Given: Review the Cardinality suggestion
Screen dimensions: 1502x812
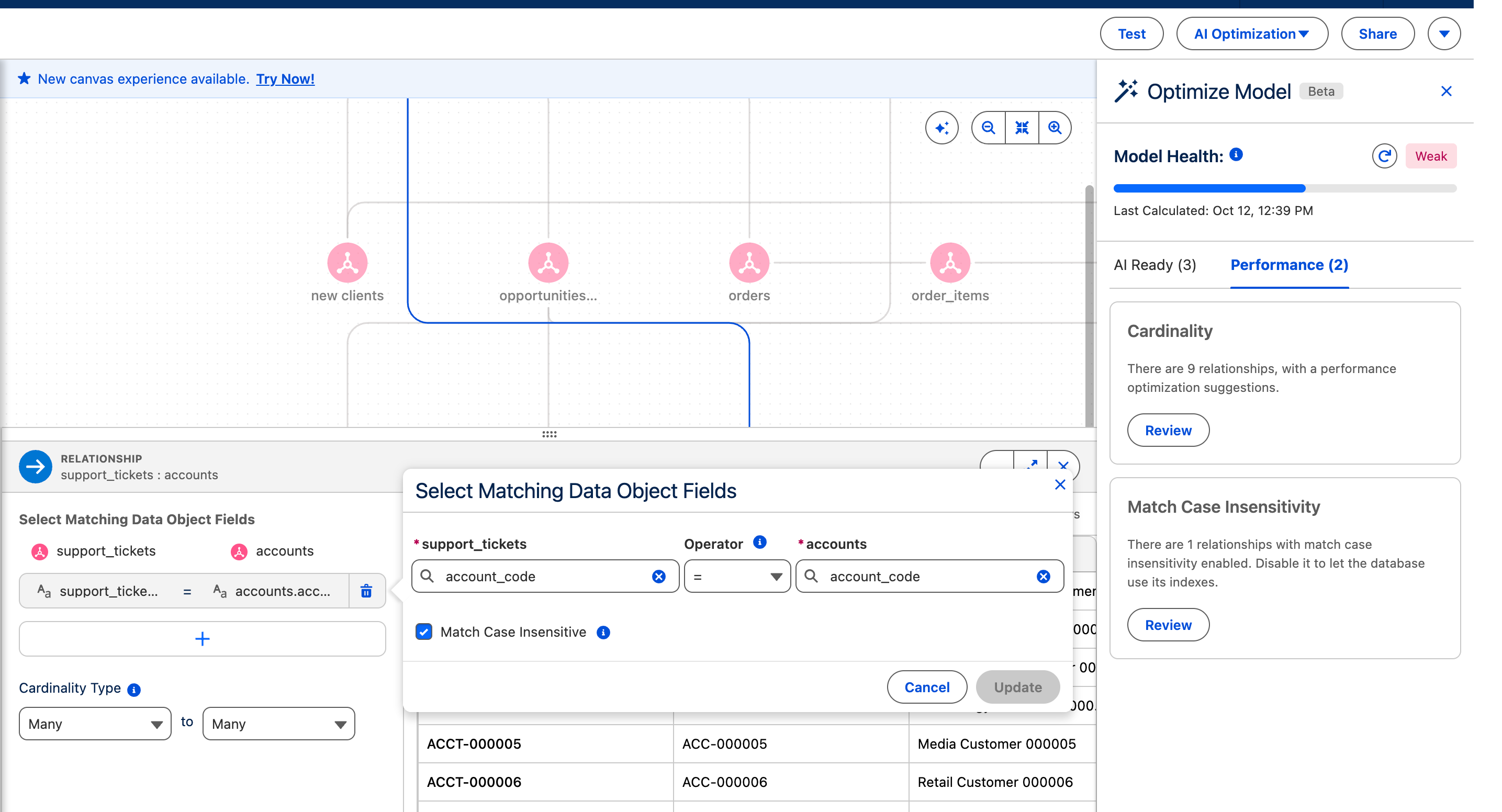Looking at the screenshot, I should point(1168,430).
